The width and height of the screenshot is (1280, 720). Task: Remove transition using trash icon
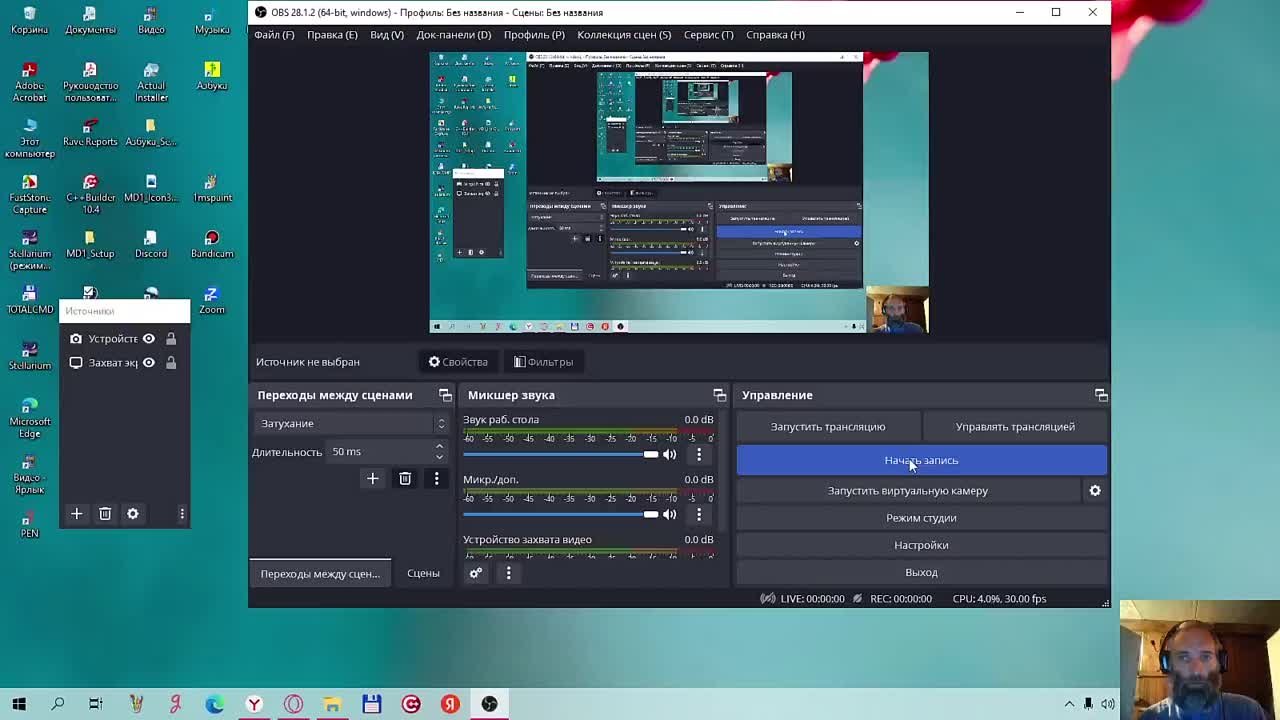(405, 479)
